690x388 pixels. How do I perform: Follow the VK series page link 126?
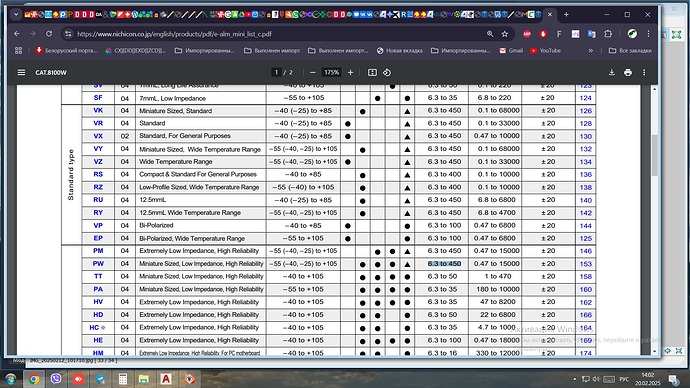(x=586, y=111)
